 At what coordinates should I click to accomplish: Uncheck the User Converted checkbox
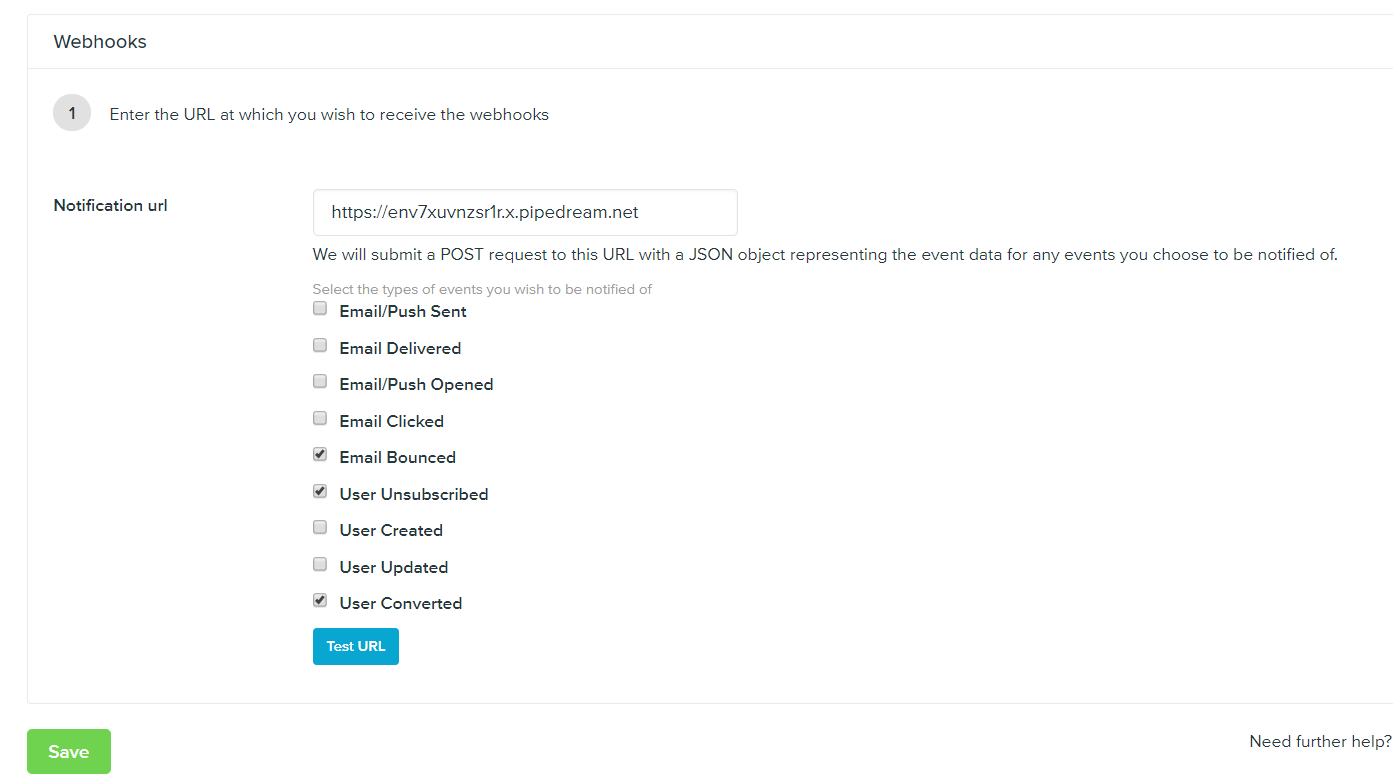[320, 601]
